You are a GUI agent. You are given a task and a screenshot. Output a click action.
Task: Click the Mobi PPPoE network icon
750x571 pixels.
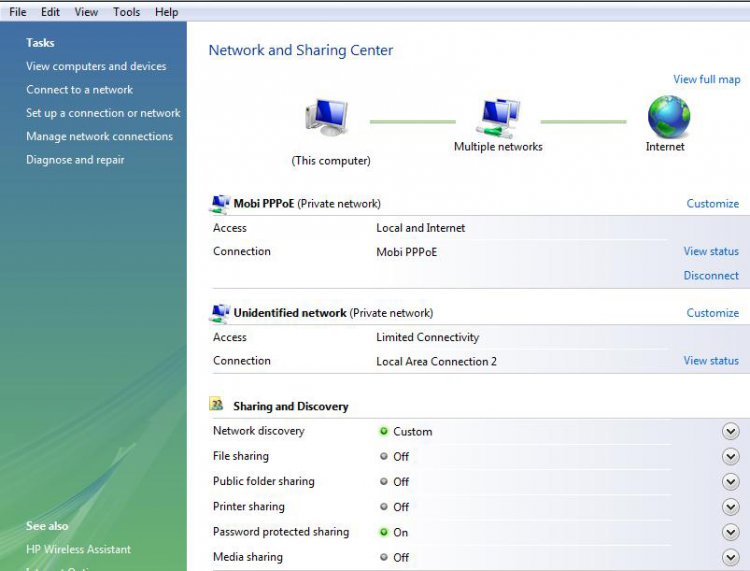point(220,204)
